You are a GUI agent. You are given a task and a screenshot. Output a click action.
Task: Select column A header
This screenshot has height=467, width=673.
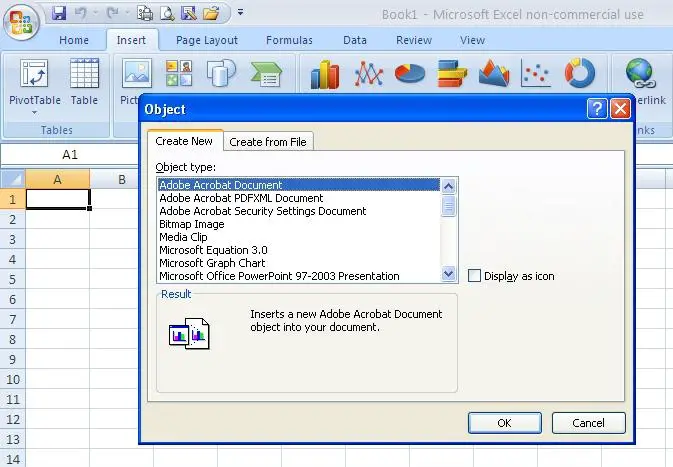point(58,179)
